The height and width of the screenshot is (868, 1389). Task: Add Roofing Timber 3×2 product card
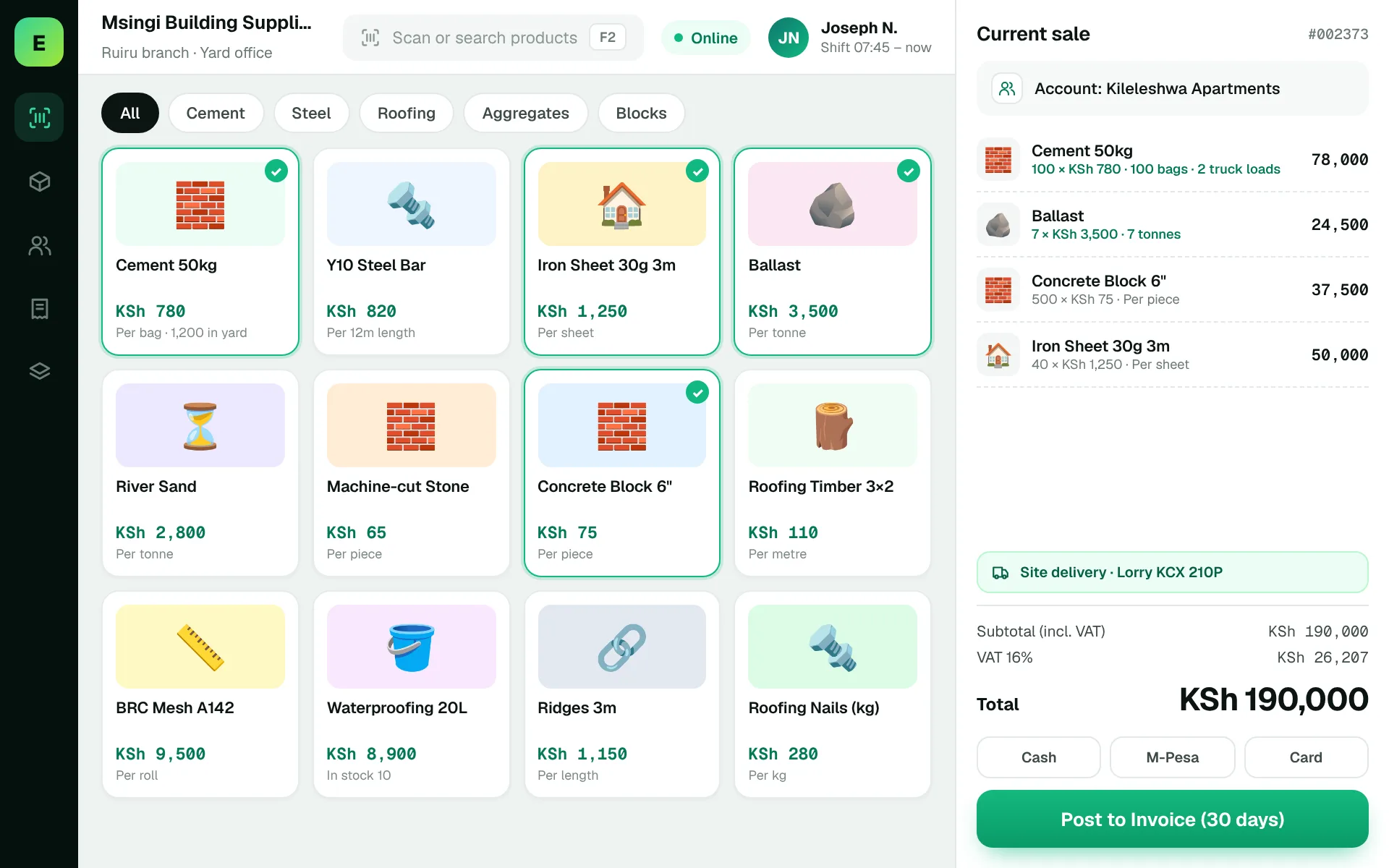[x=833, y=473]
